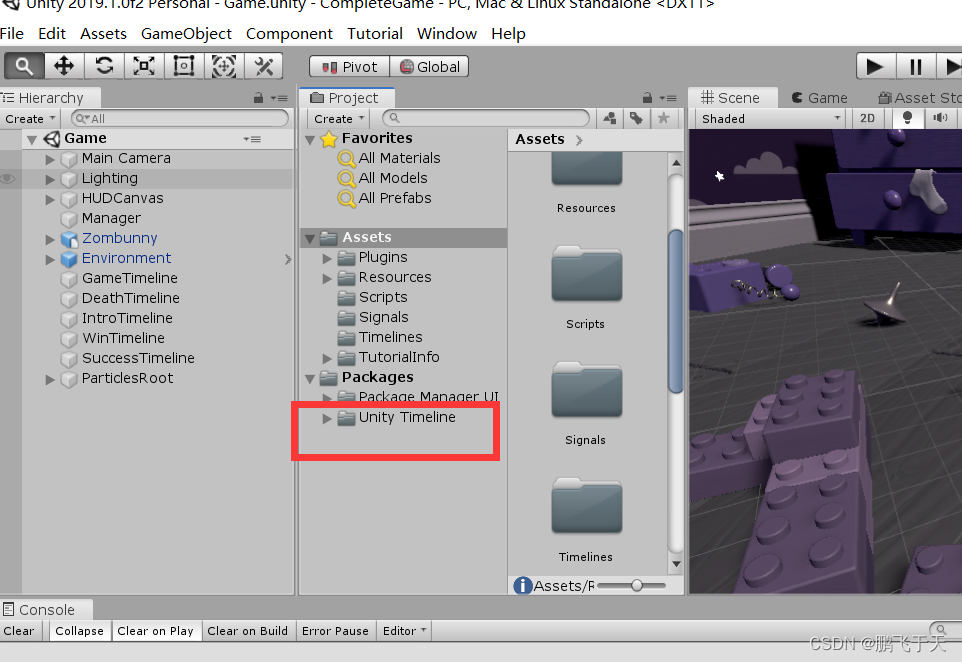This screenshot has height=662, width=962.
Task: Toggle Collapse in Console
Action: click(x=79, y=631)
